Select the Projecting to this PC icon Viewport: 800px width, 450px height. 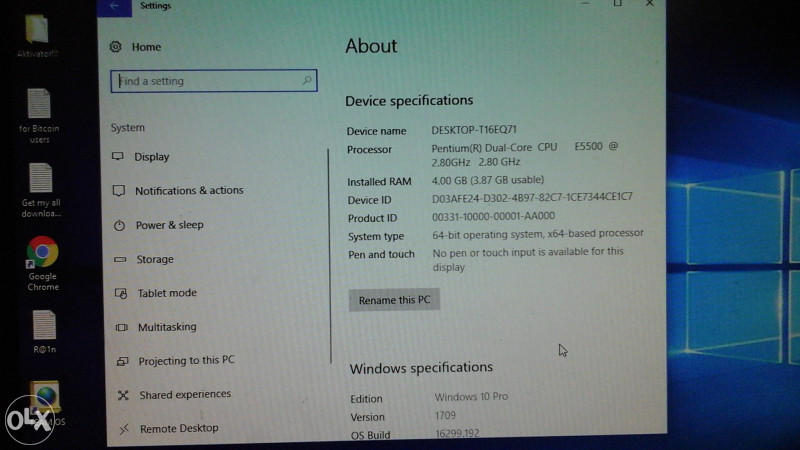pyautogui.click(x=122, y=361)
